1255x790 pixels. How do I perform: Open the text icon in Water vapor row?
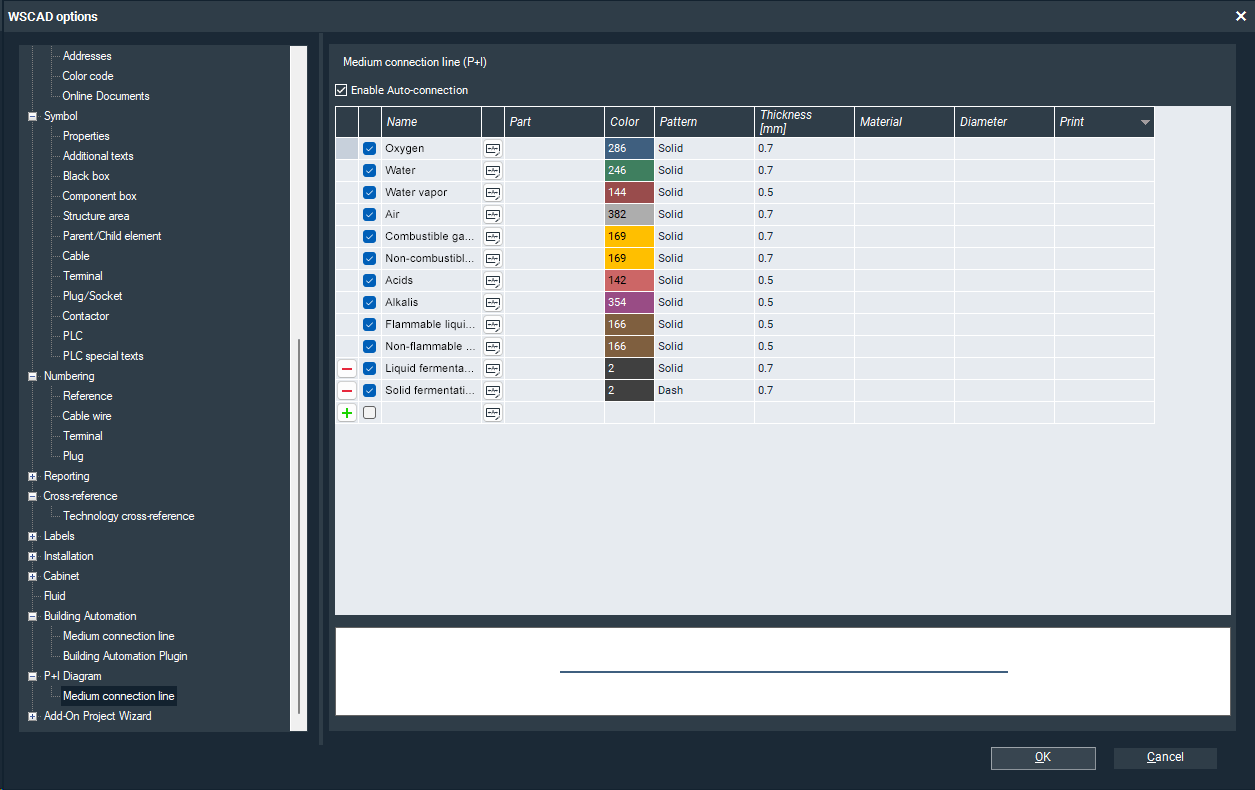click(493, 193)
